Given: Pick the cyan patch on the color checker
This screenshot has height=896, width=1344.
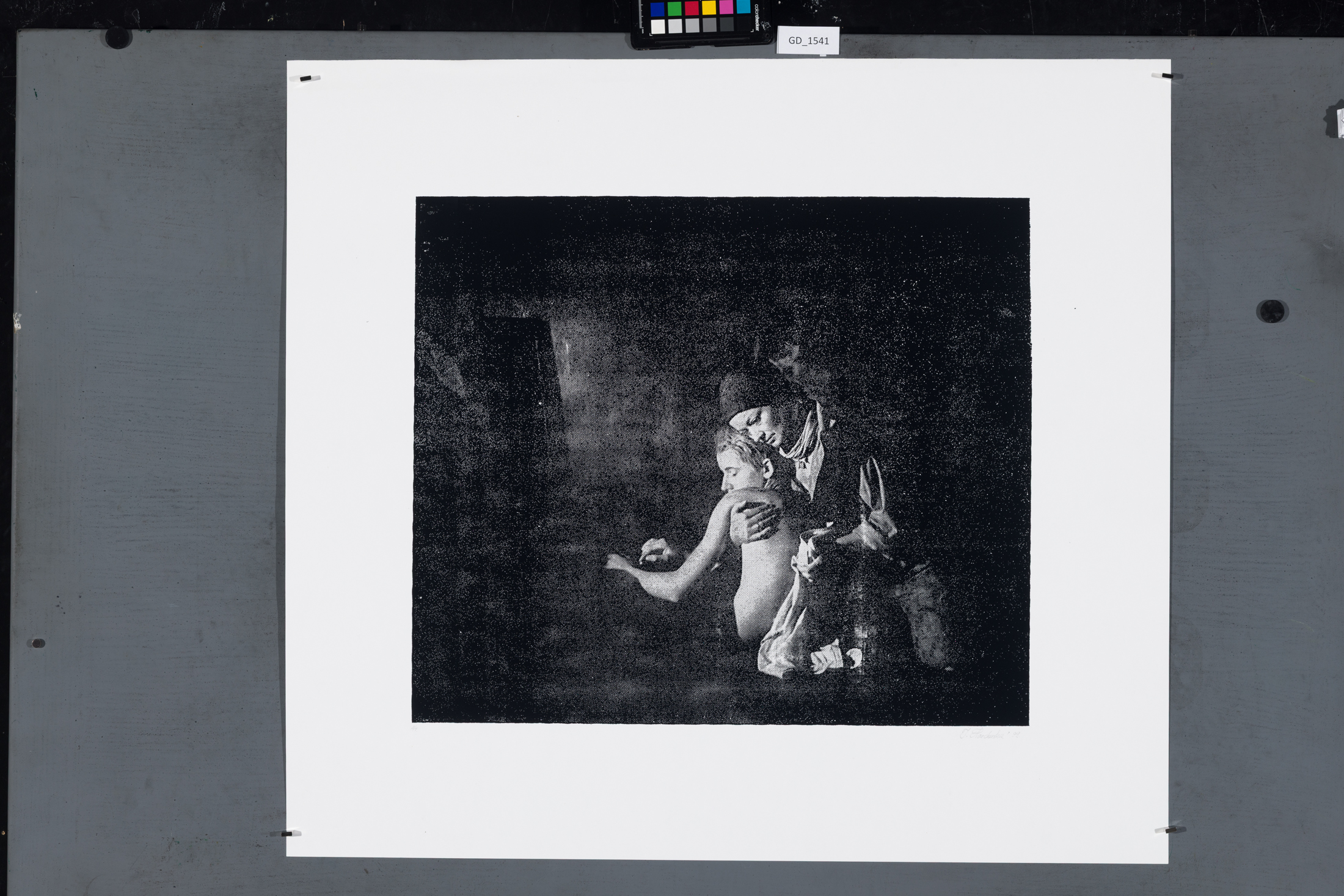Looking at the screenshot, I should pyautogui.click(x=743, y=6).
